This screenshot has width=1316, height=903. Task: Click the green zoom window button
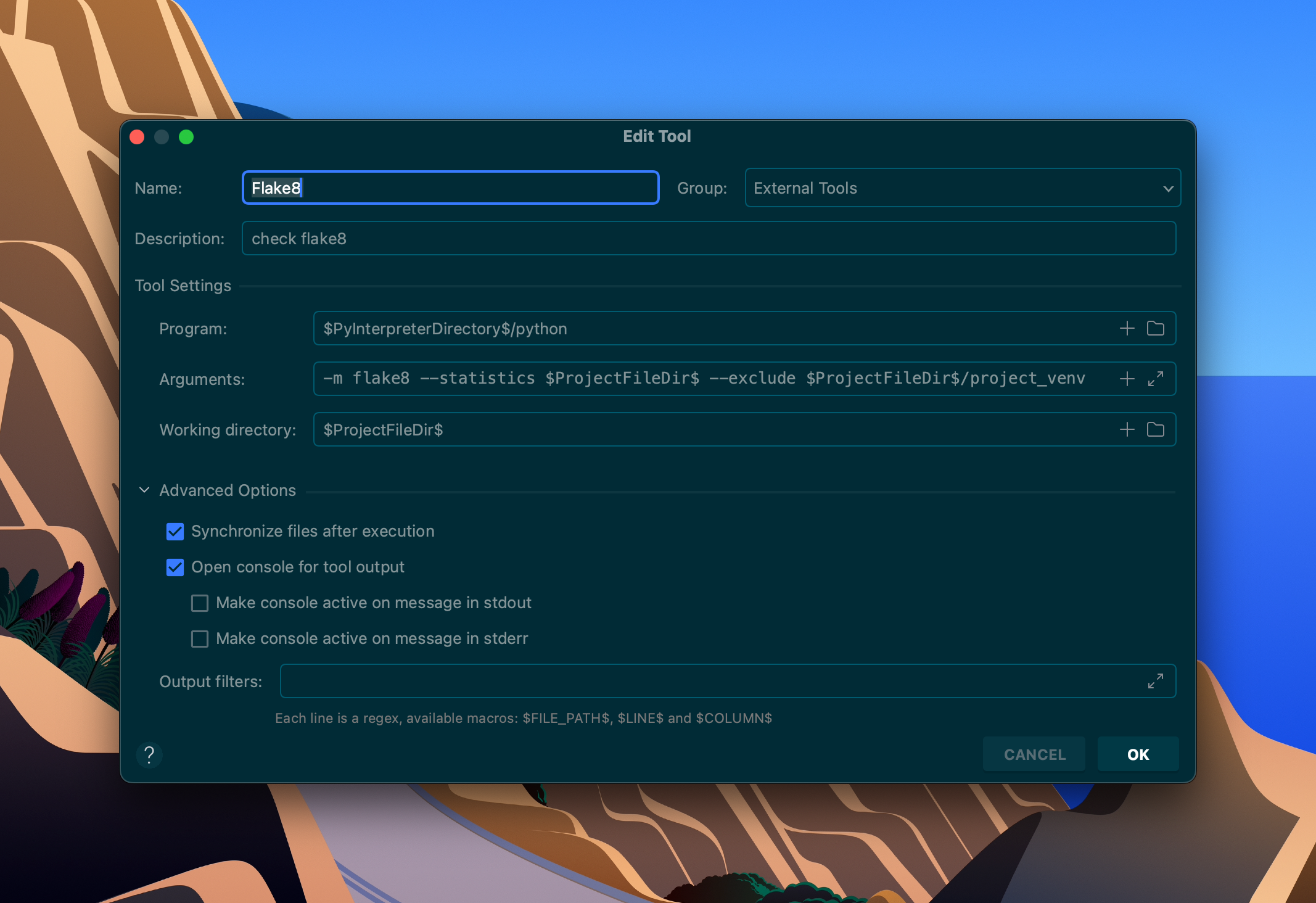click(x=186, y=137)
